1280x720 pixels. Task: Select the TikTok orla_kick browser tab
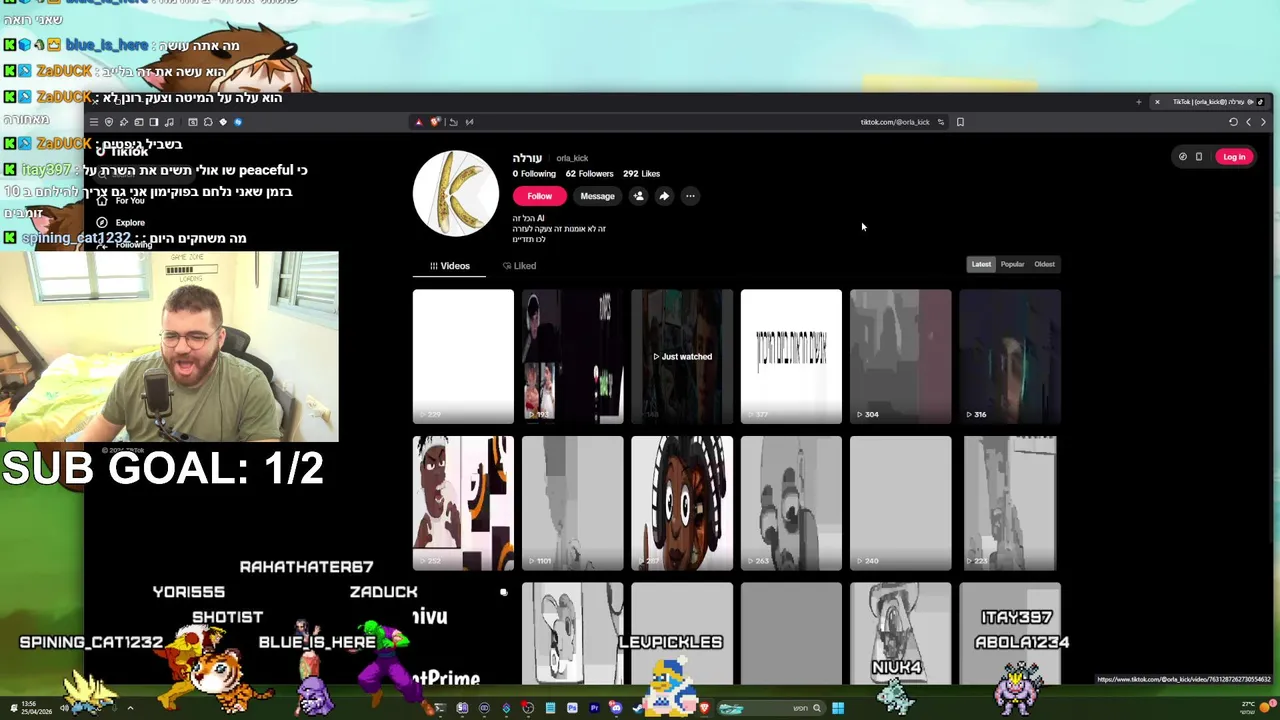point(1210,102)
